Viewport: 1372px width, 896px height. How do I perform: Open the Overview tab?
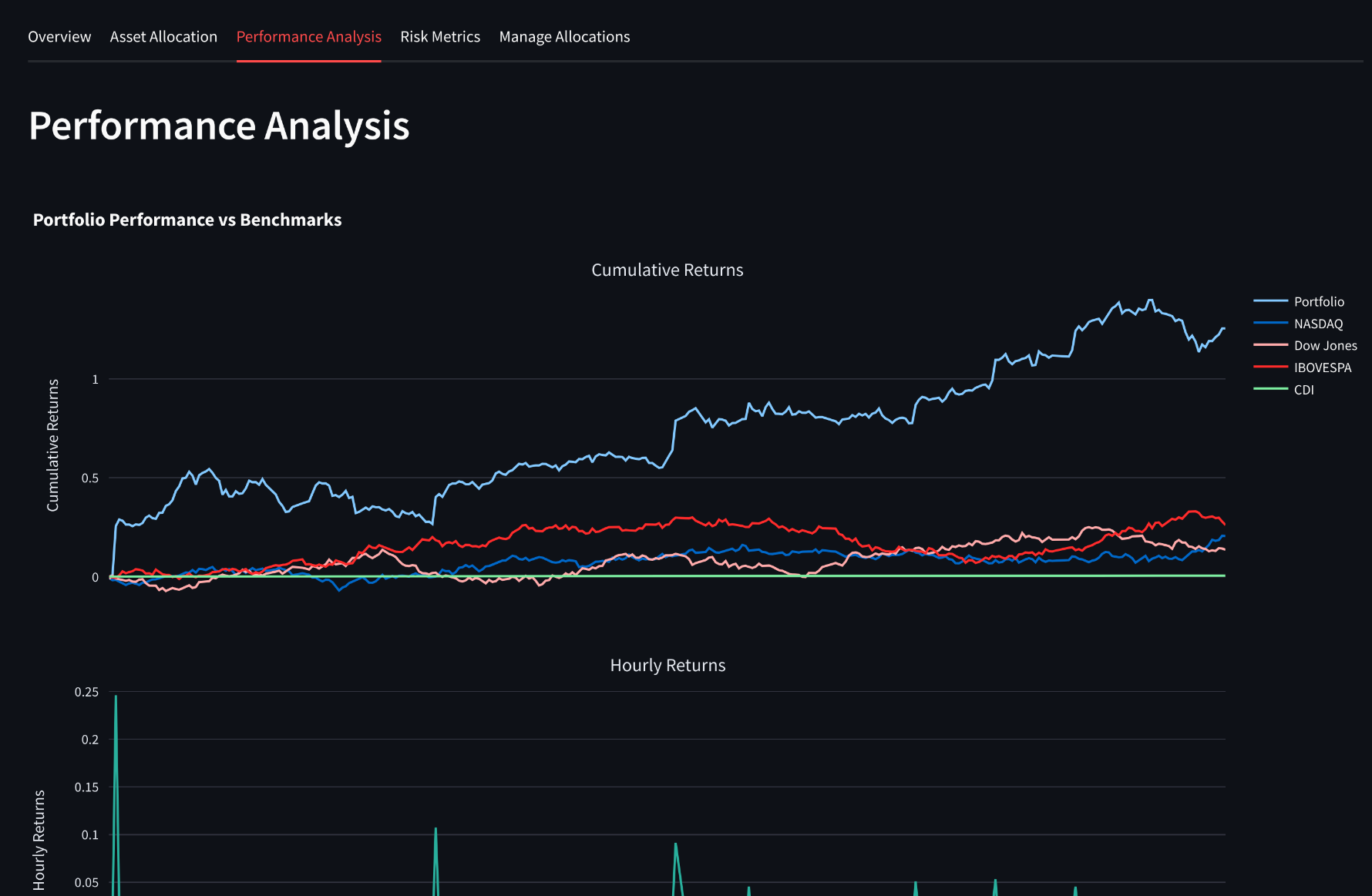coord(59,37)
